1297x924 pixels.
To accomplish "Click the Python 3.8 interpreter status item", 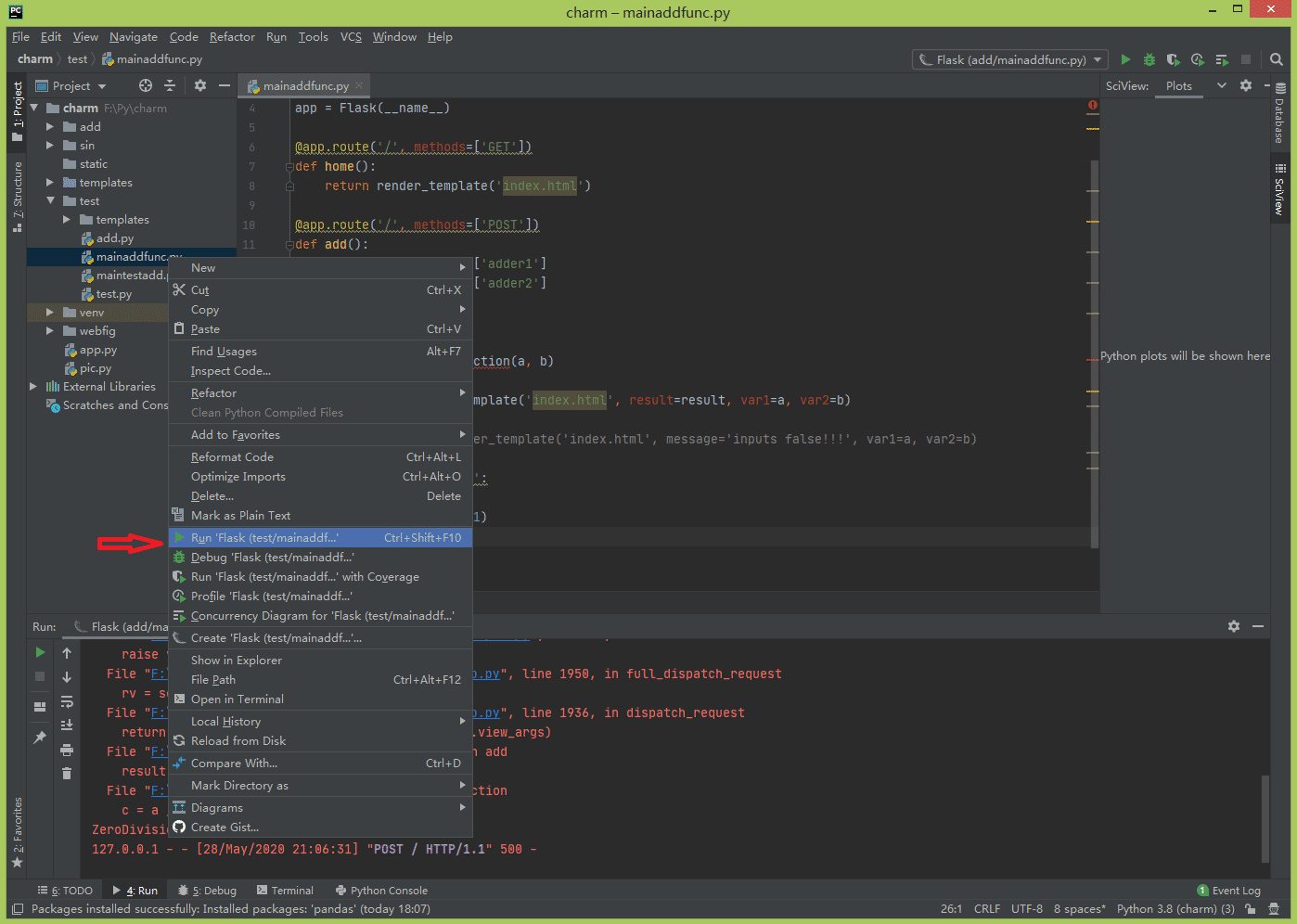I will 1175,908.
